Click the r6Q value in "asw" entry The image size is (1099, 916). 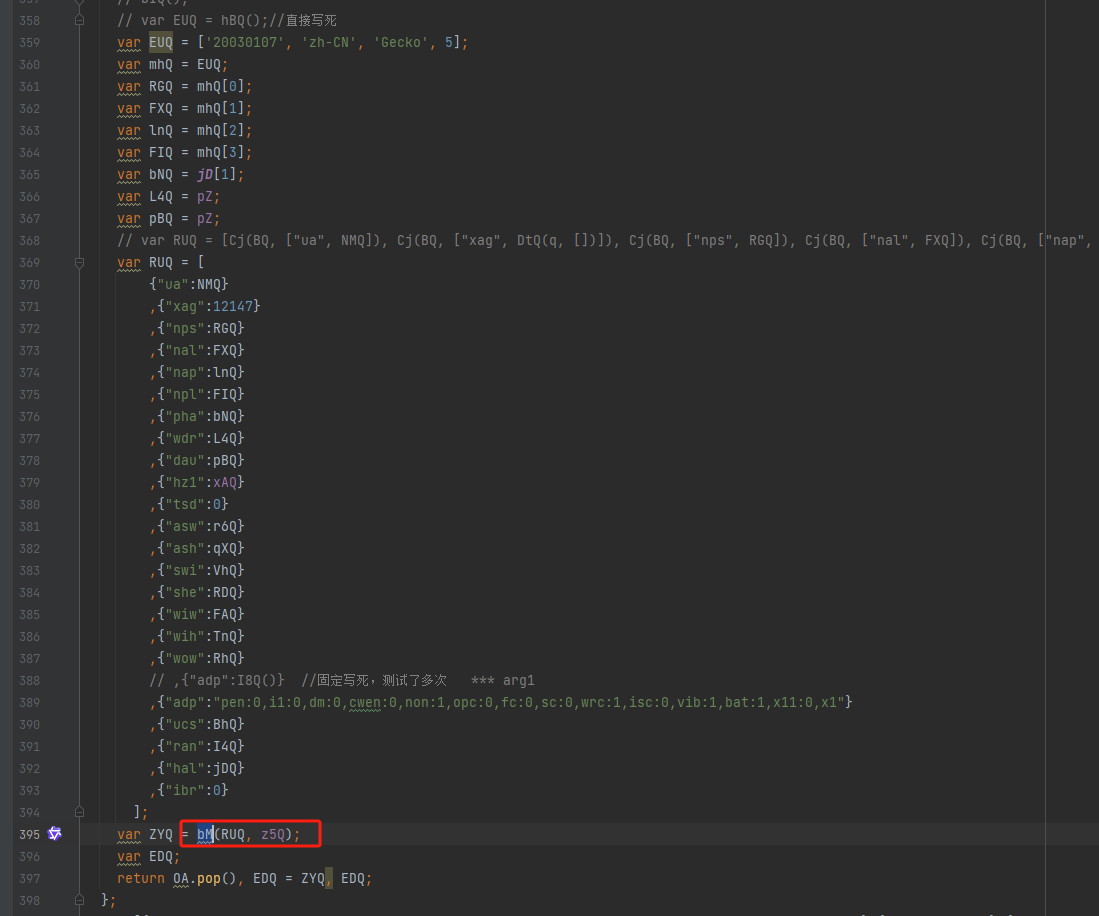(x=225, y=526)
